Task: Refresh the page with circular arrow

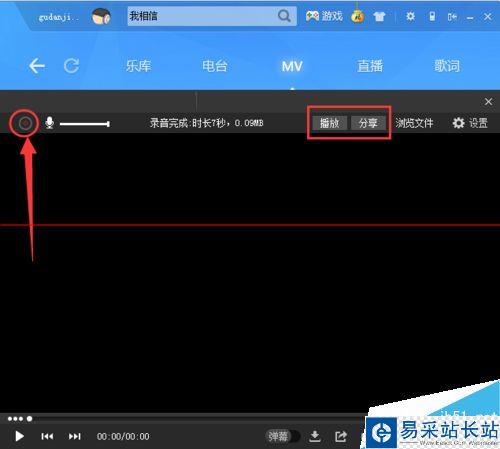Action: 72,66
